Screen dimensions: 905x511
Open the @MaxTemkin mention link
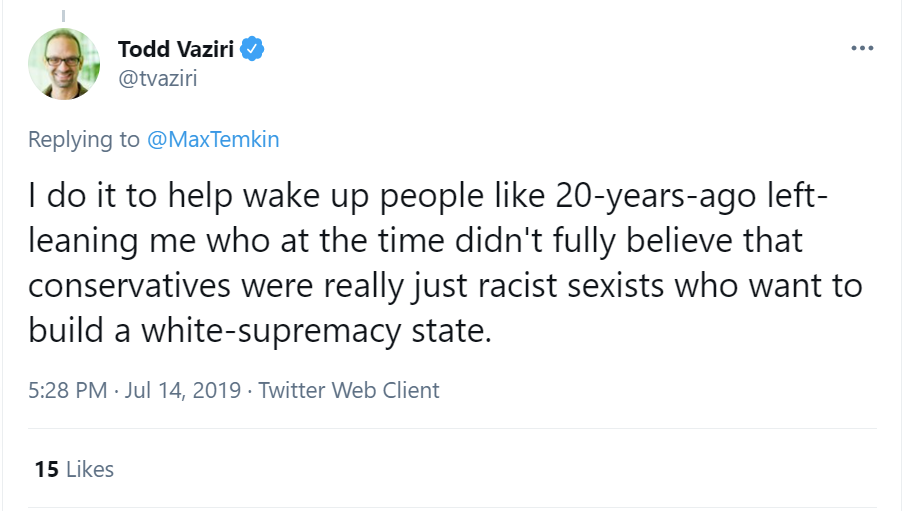coord(213,139)
